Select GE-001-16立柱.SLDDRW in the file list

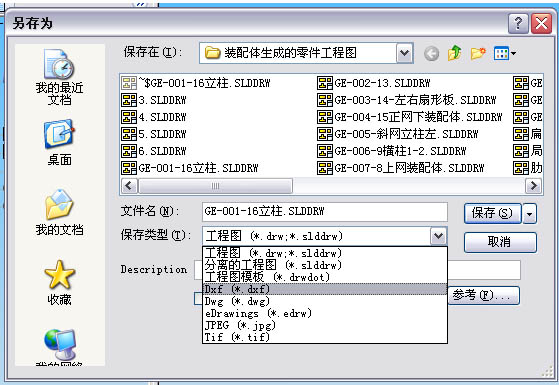(190, 168)
